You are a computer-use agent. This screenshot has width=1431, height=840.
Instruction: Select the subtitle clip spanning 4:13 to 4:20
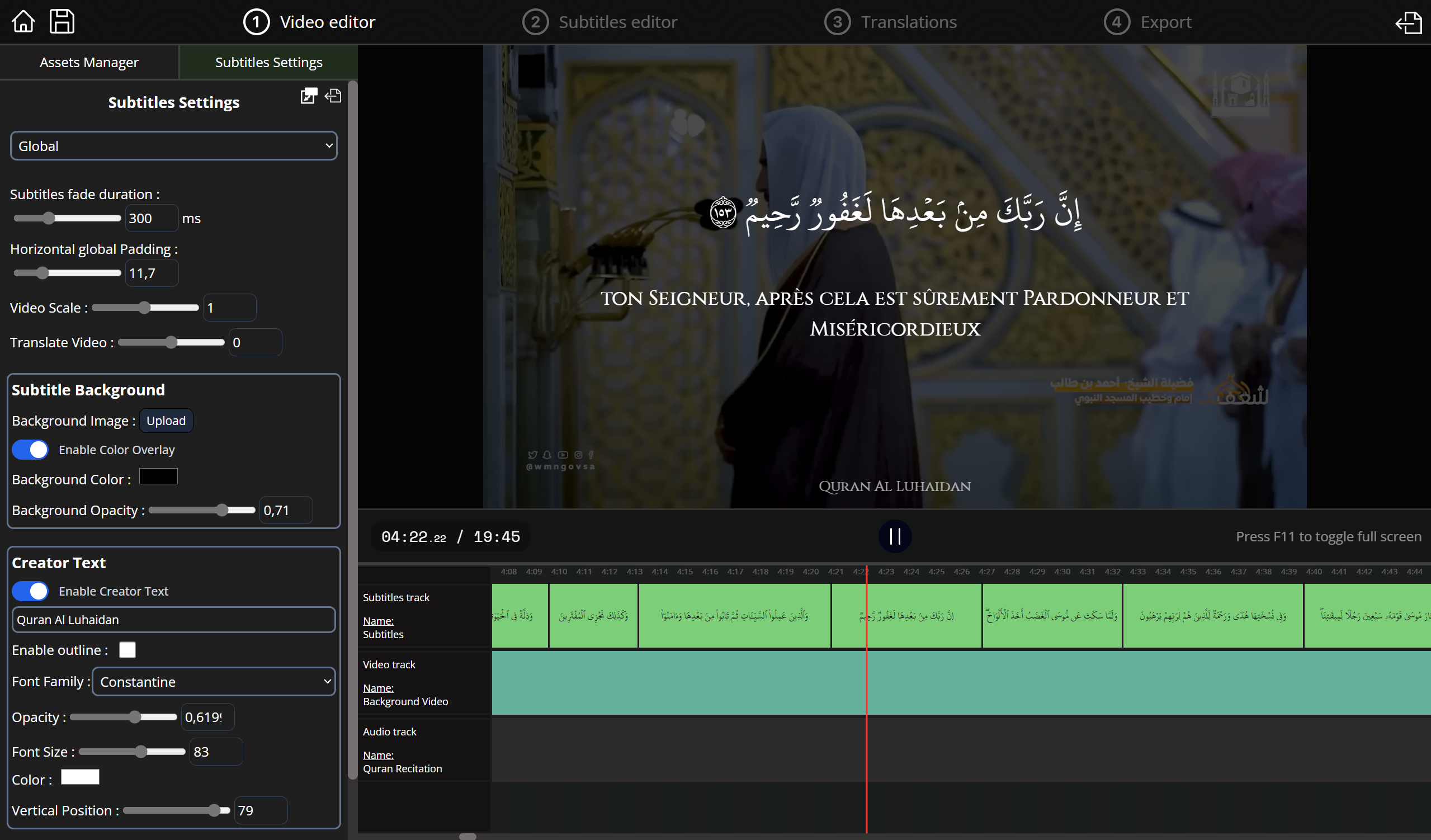pyautogui.click(x=735, y=616)
